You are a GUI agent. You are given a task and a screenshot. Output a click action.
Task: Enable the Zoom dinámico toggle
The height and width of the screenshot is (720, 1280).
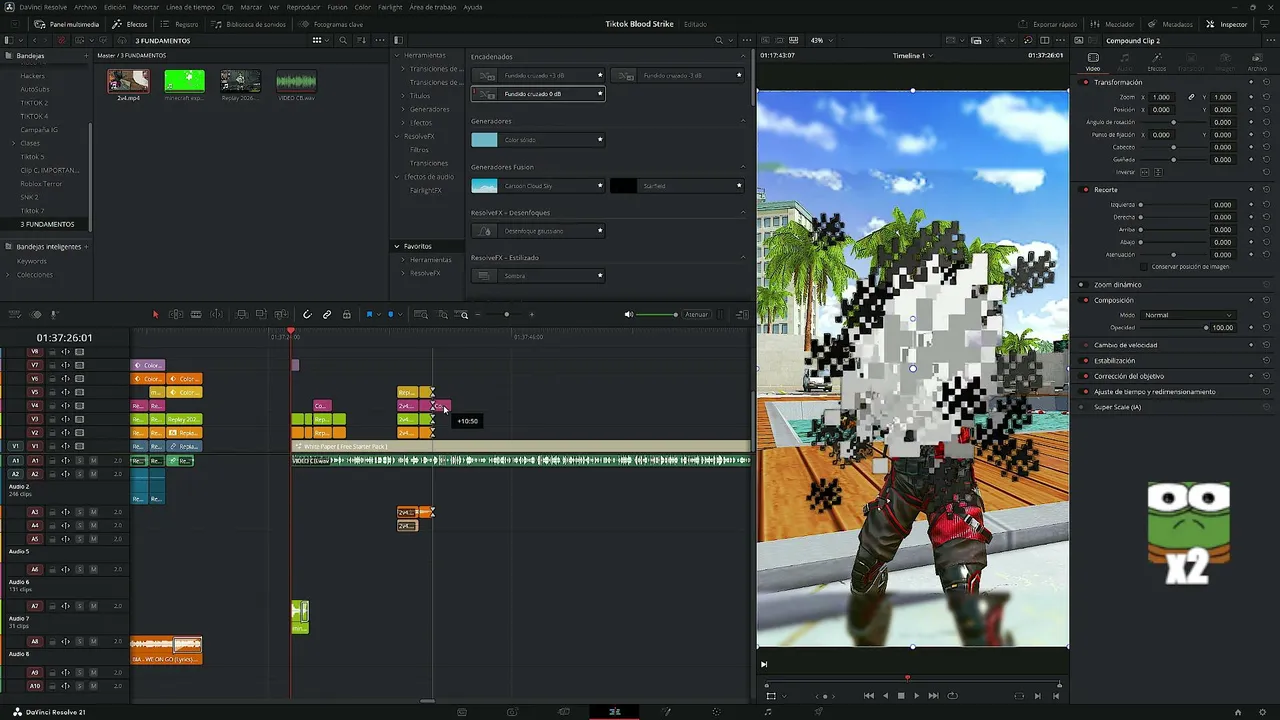1085,285
